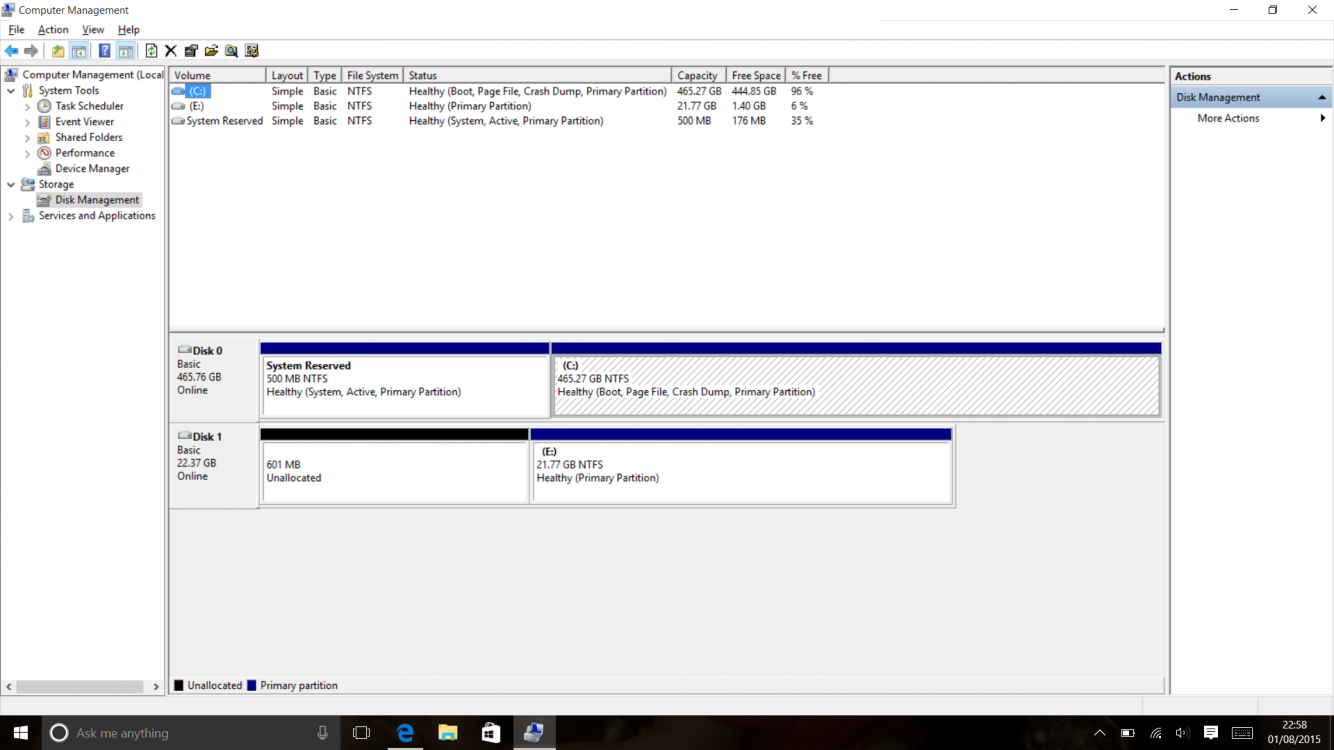Open the Properties toolbar icon

point(191,50)
